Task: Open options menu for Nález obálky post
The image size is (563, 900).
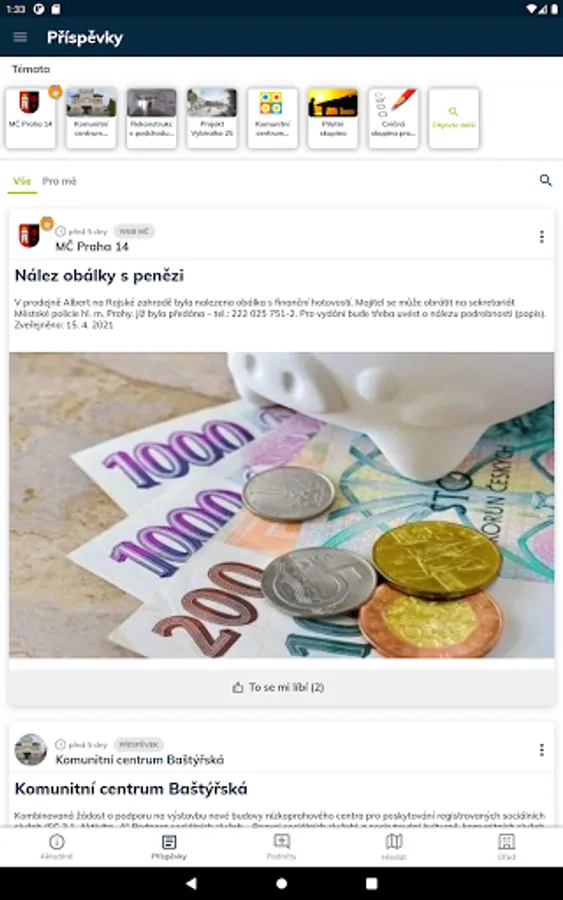Action: pos(541,236)
